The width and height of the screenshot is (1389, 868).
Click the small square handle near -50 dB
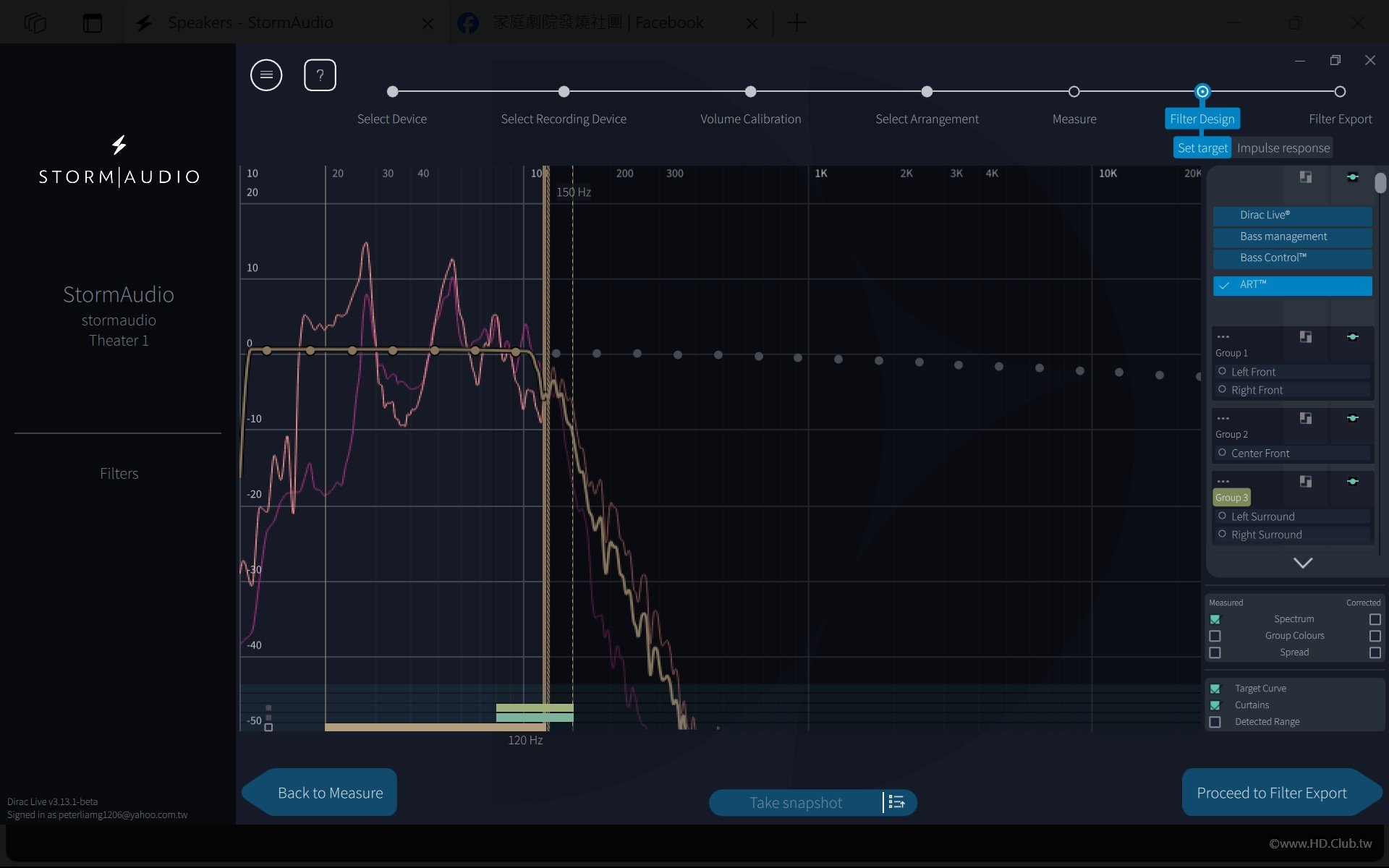268,727
